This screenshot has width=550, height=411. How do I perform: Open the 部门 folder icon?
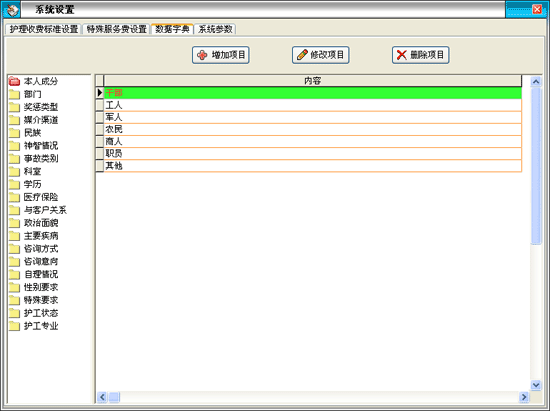click(x=14, y=94)
